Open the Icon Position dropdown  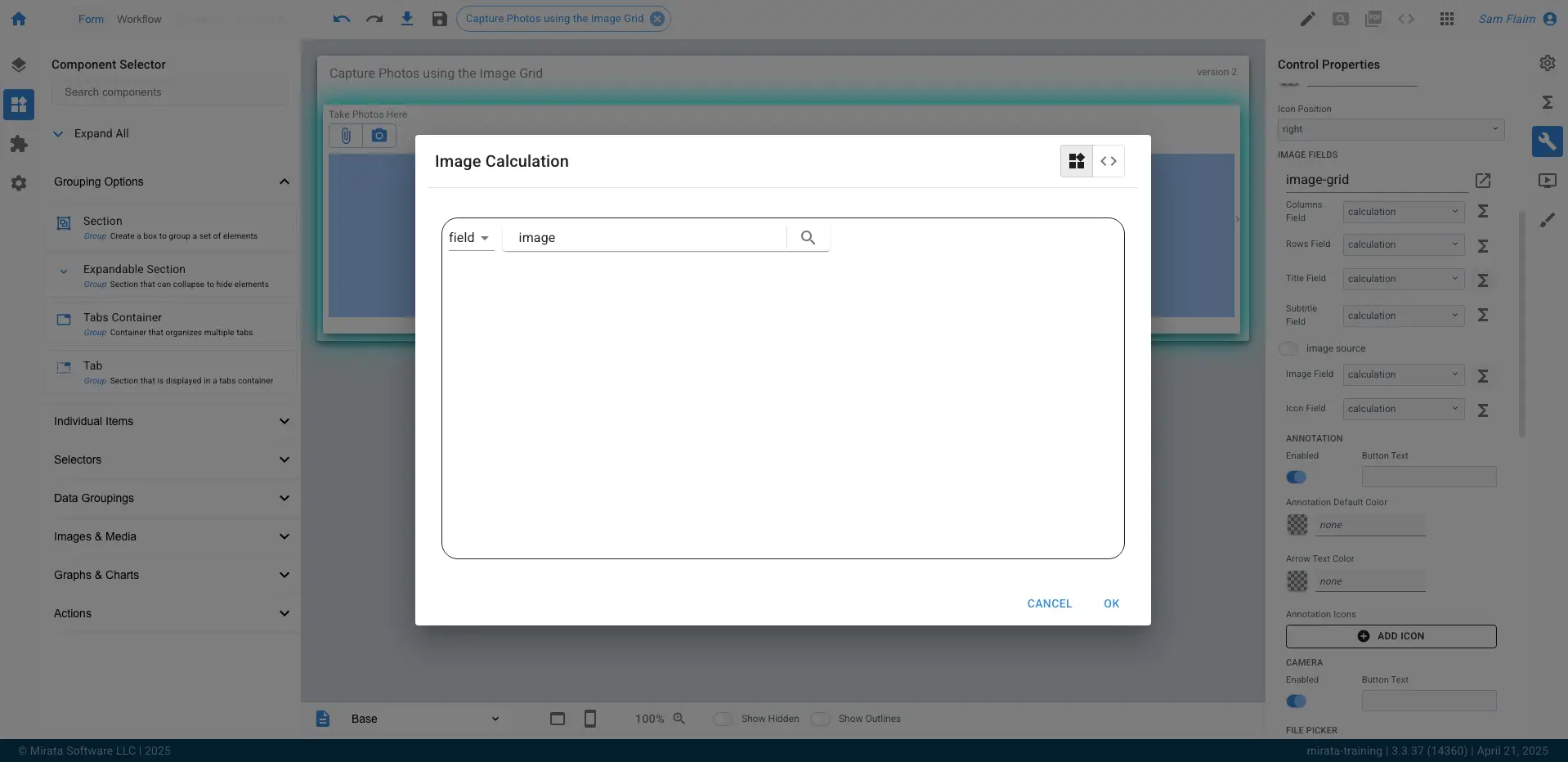point(1390,129)
